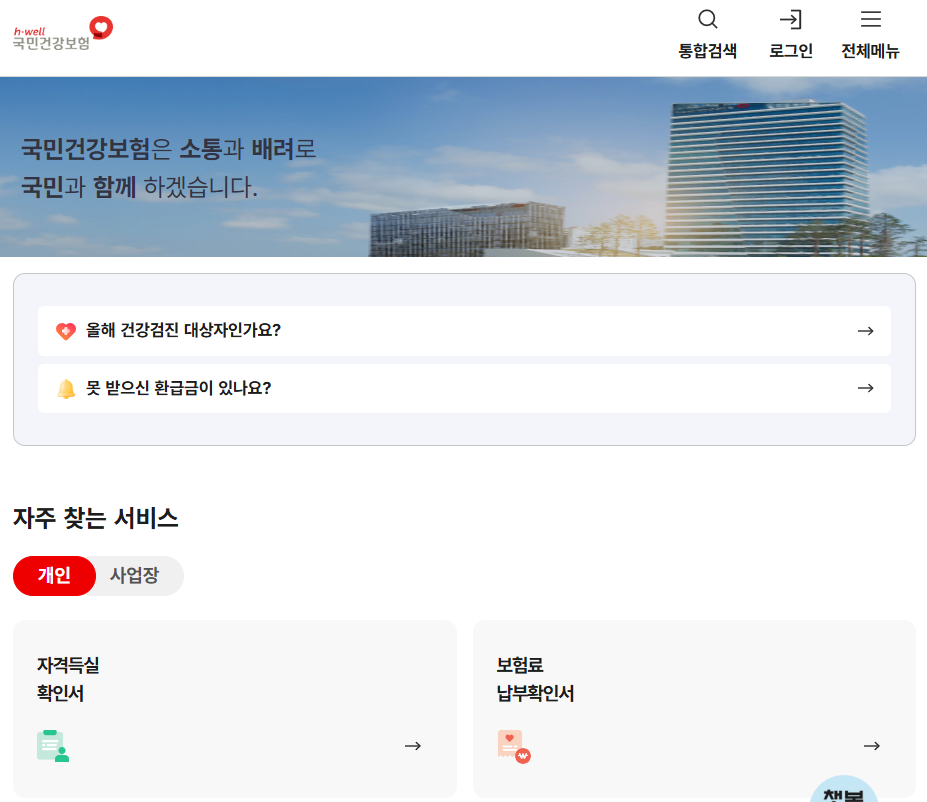Click the 자격득실 확인서 document icon

pos(53,746)
